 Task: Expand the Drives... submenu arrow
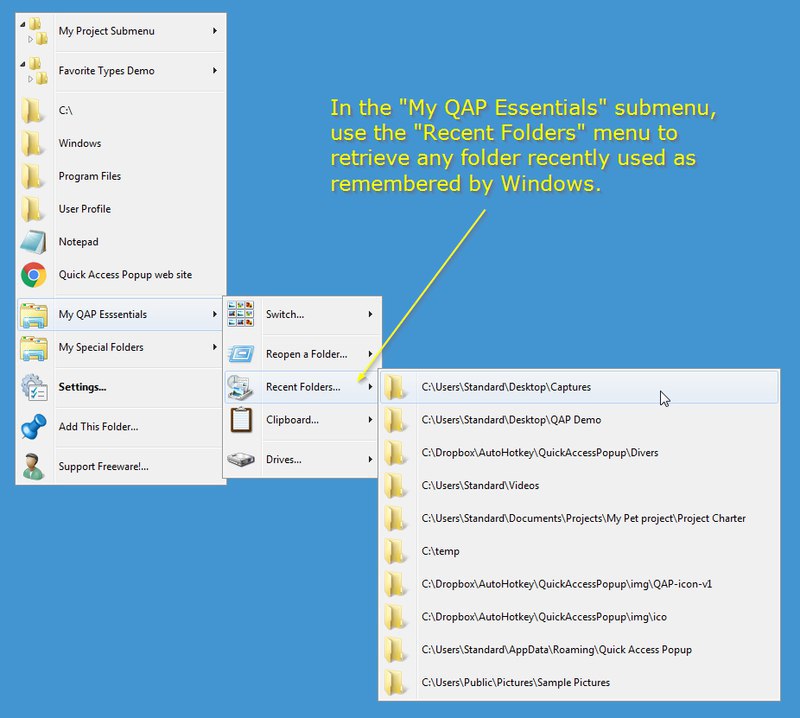pos(370,459)
